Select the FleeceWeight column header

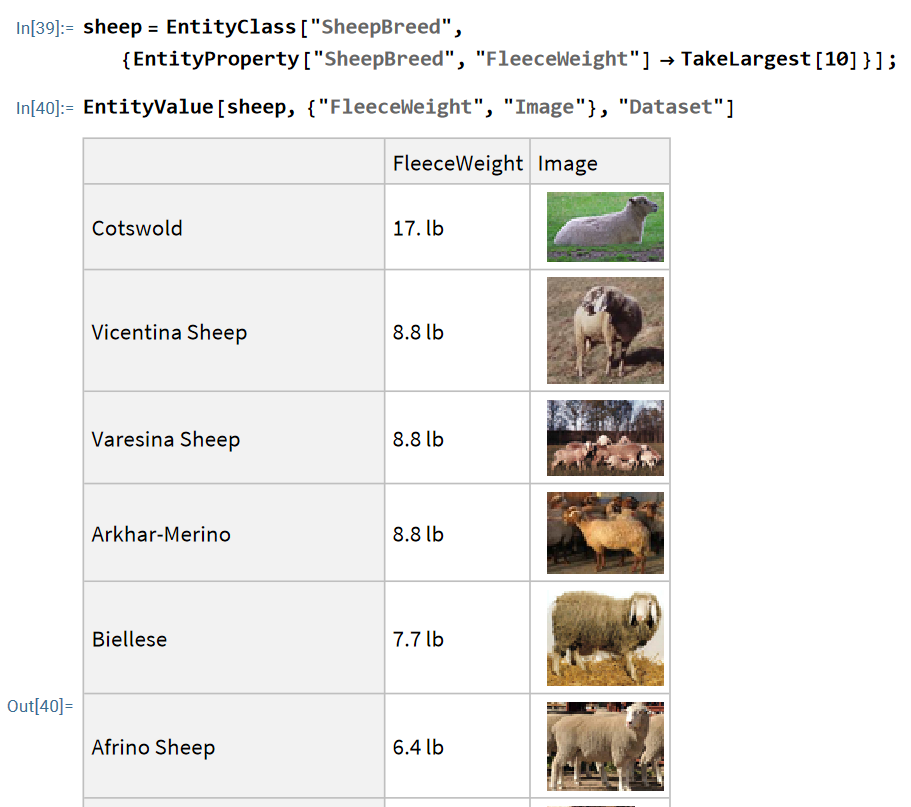(x=458, y=163)
